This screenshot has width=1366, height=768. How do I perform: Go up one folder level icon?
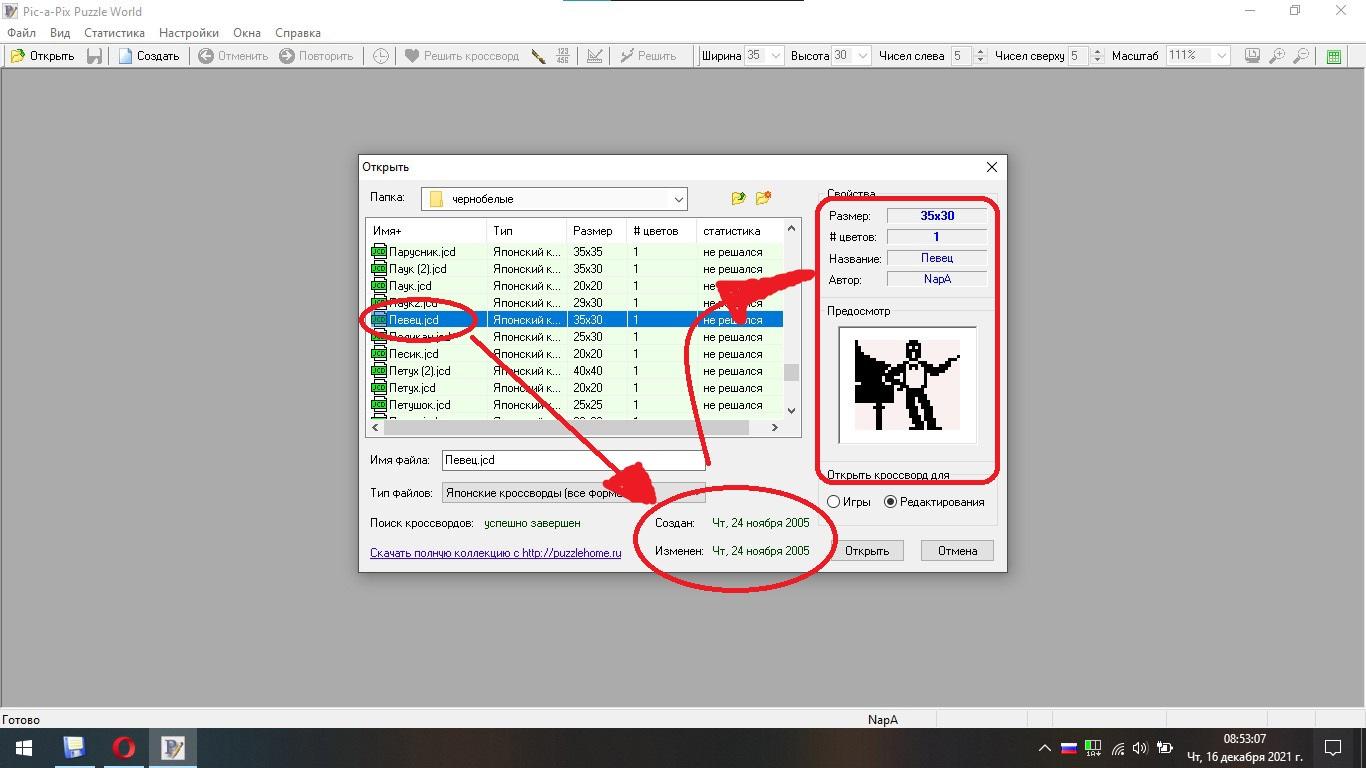[738, 198]
